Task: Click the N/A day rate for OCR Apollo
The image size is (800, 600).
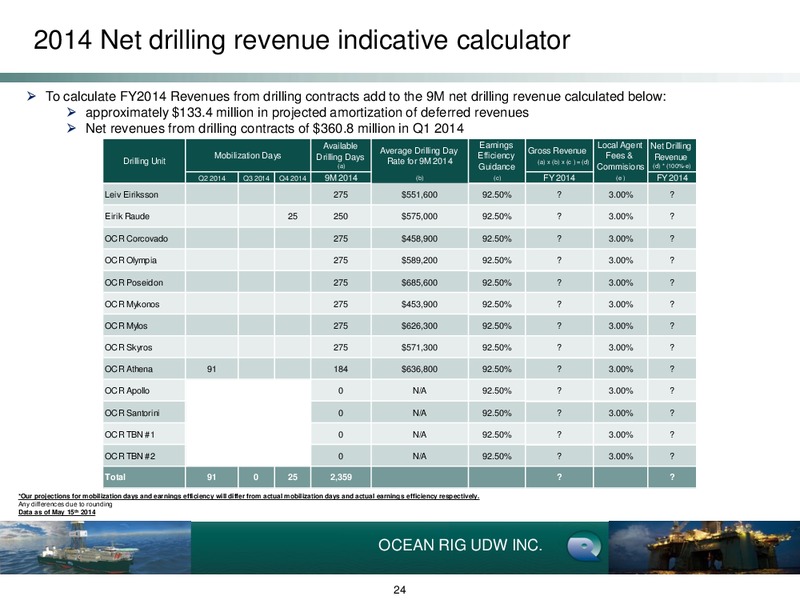Action: click(419, 391)
